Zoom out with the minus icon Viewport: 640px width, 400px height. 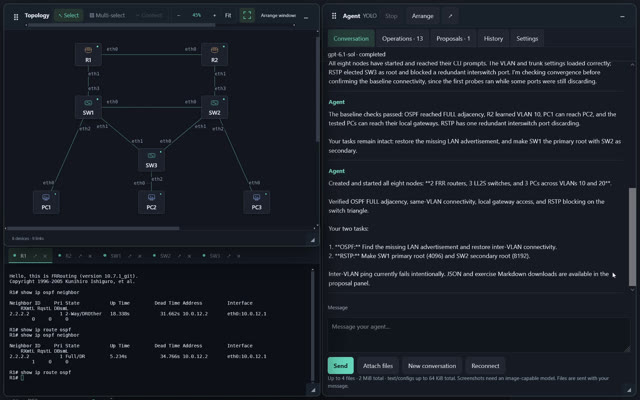(178, 16)
